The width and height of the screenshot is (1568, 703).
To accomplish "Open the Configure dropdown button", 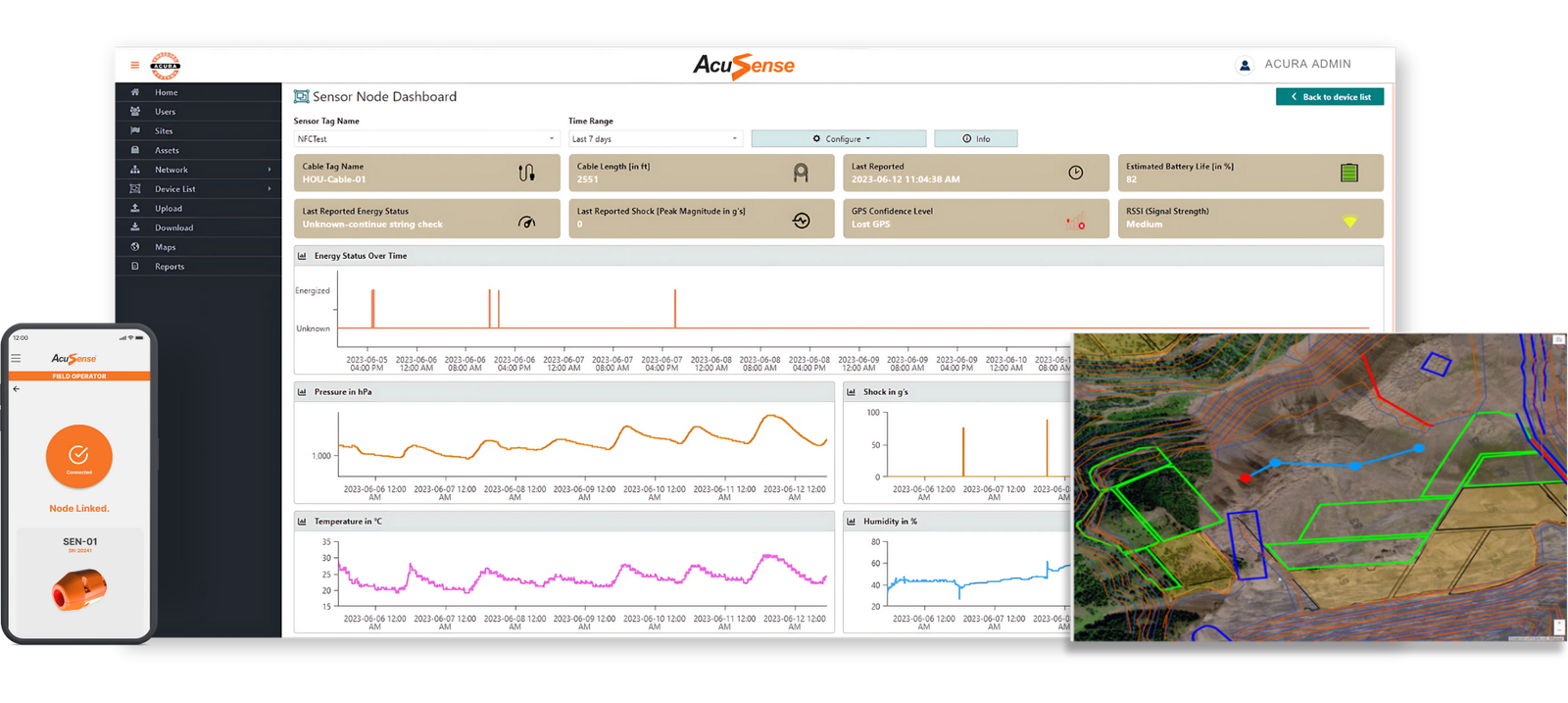I will pyautogui.click(x=839, y=139).
